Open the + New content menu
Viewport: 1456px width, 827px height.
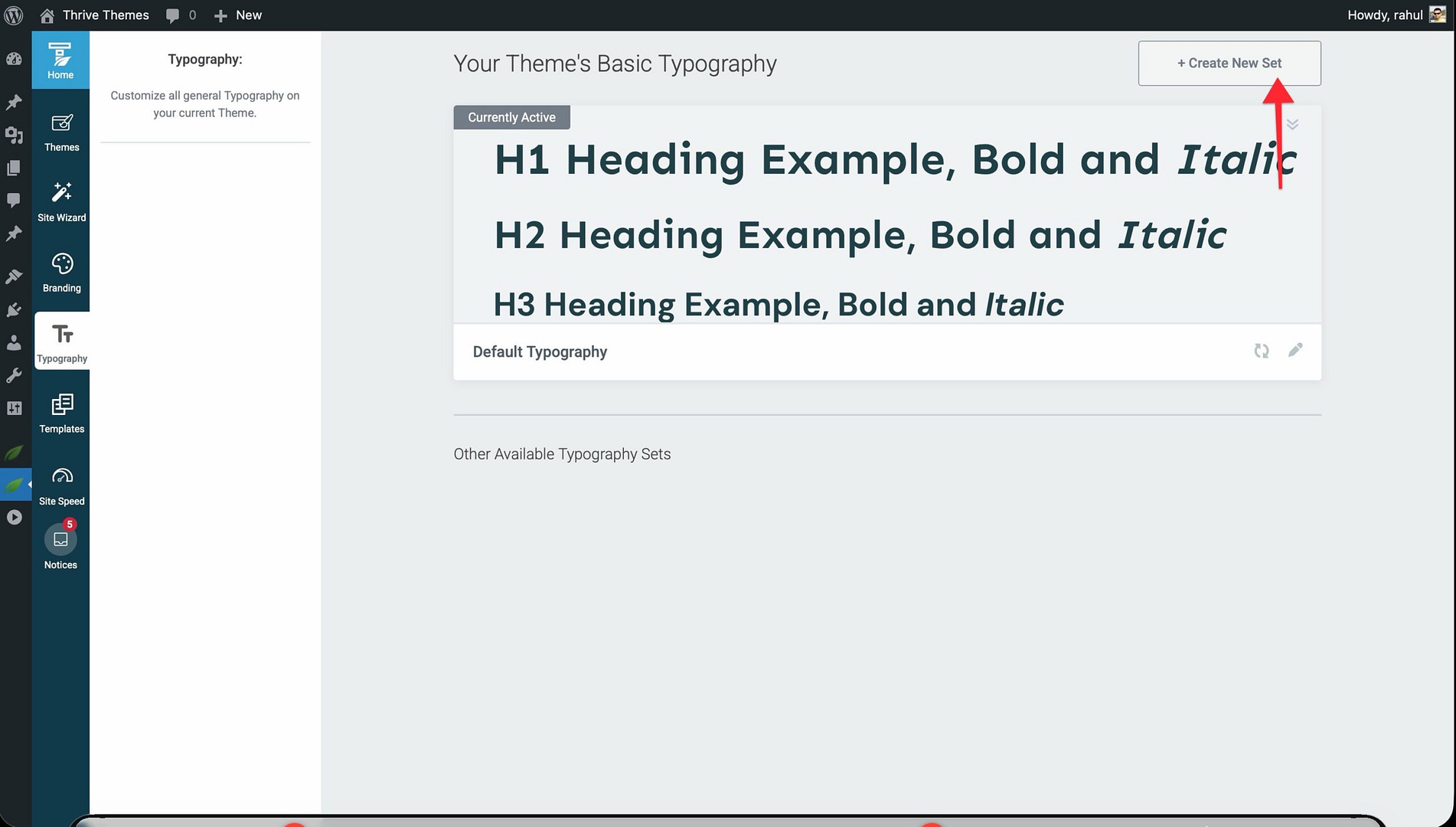238,15
